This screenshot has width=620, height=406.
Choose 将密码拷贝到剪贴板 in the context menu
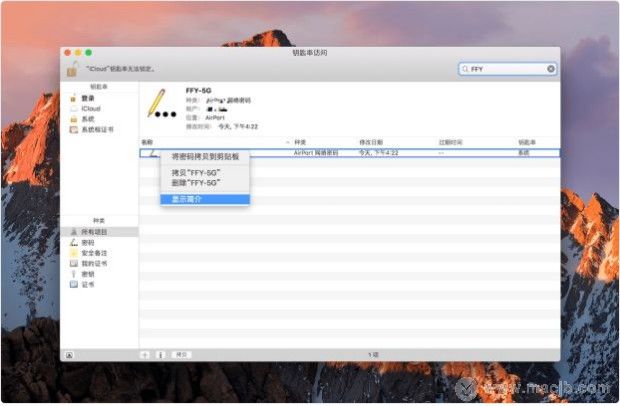point(205,157)
